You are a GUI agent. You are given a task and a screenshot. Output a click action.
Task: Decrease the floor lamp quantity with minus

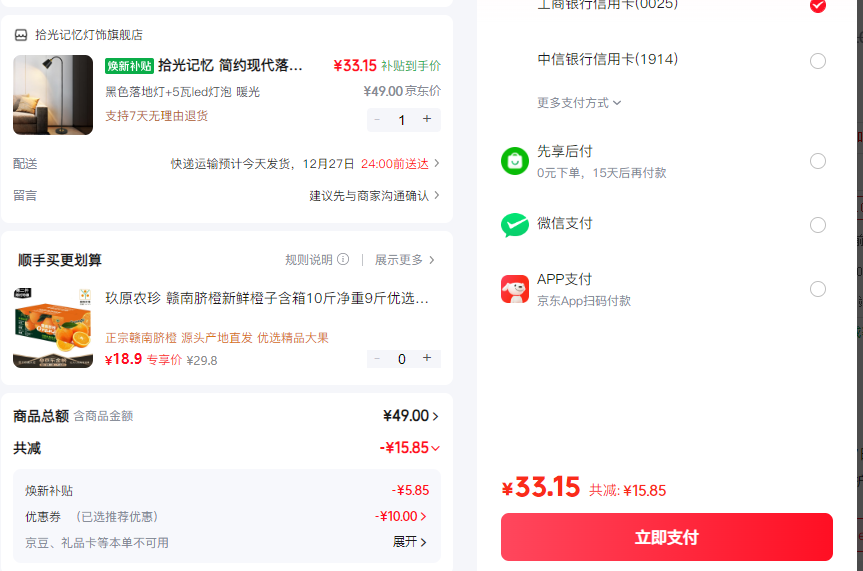click(377, 119)
